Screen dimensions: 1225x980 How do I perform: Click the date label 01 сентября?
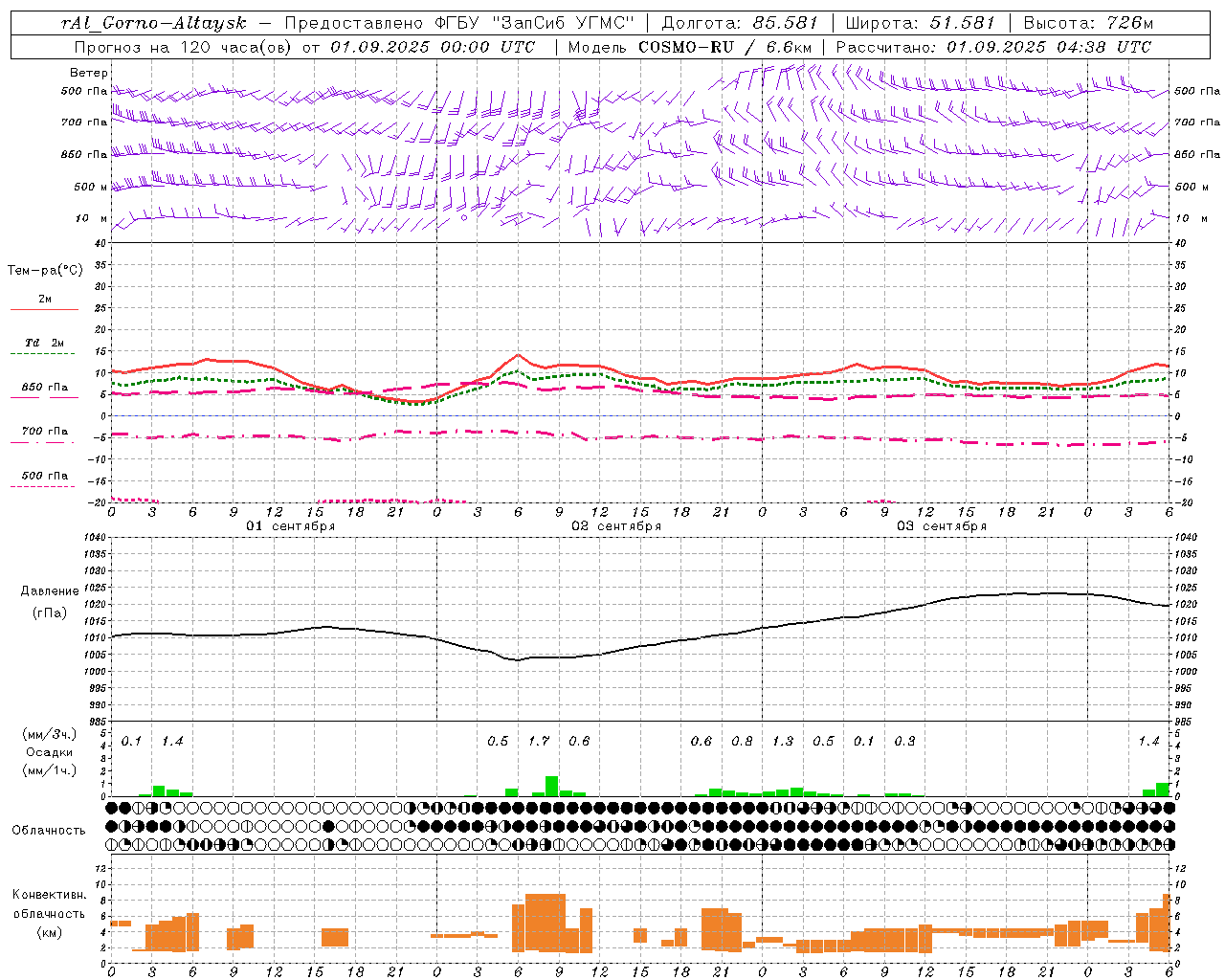tap(291, 526)
